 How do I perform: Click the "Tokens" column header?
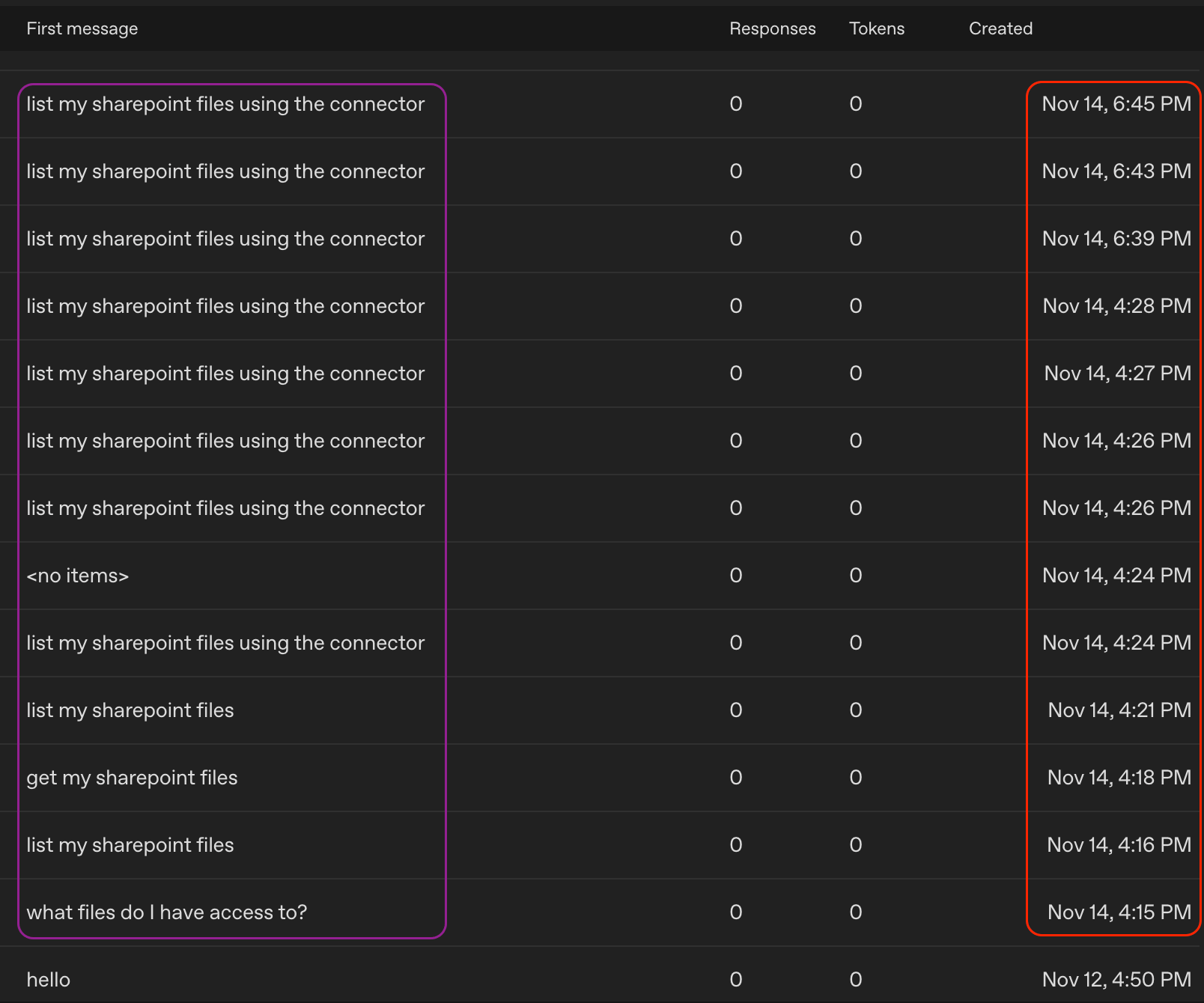pyautogui.click(x=877, y=28)
